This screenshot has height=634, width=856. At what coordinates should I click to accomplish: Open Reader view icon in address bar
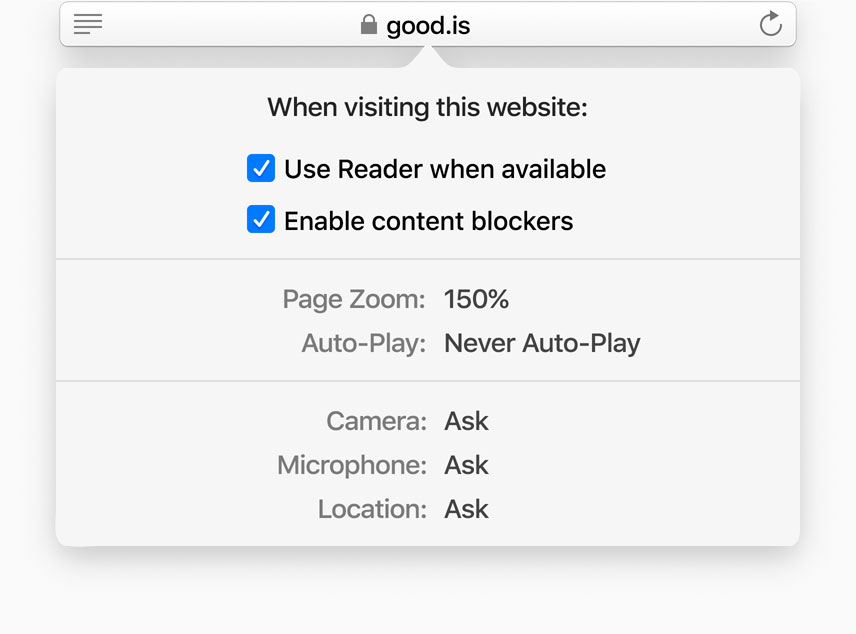88,24
